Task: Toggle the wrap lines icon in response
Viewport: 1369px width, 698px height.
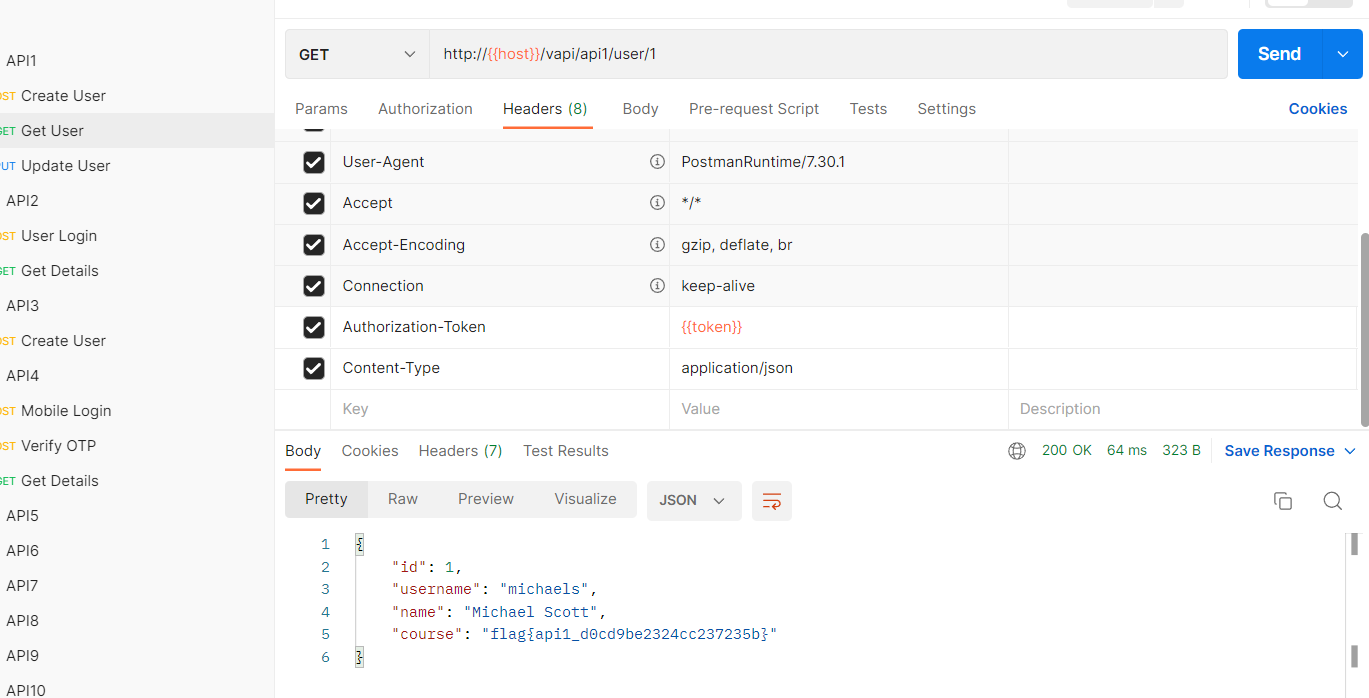Action: pyautogui.click(x=772, y=501)
